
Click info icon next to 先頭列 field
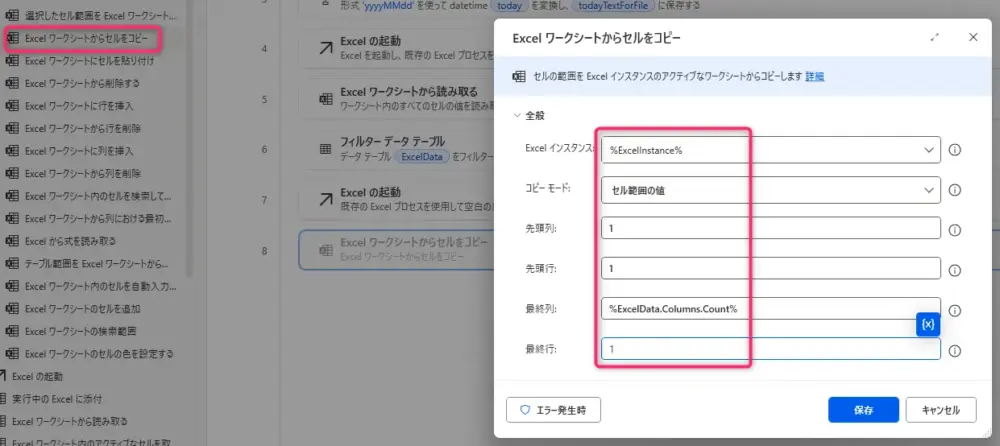(x=954, y=229)
